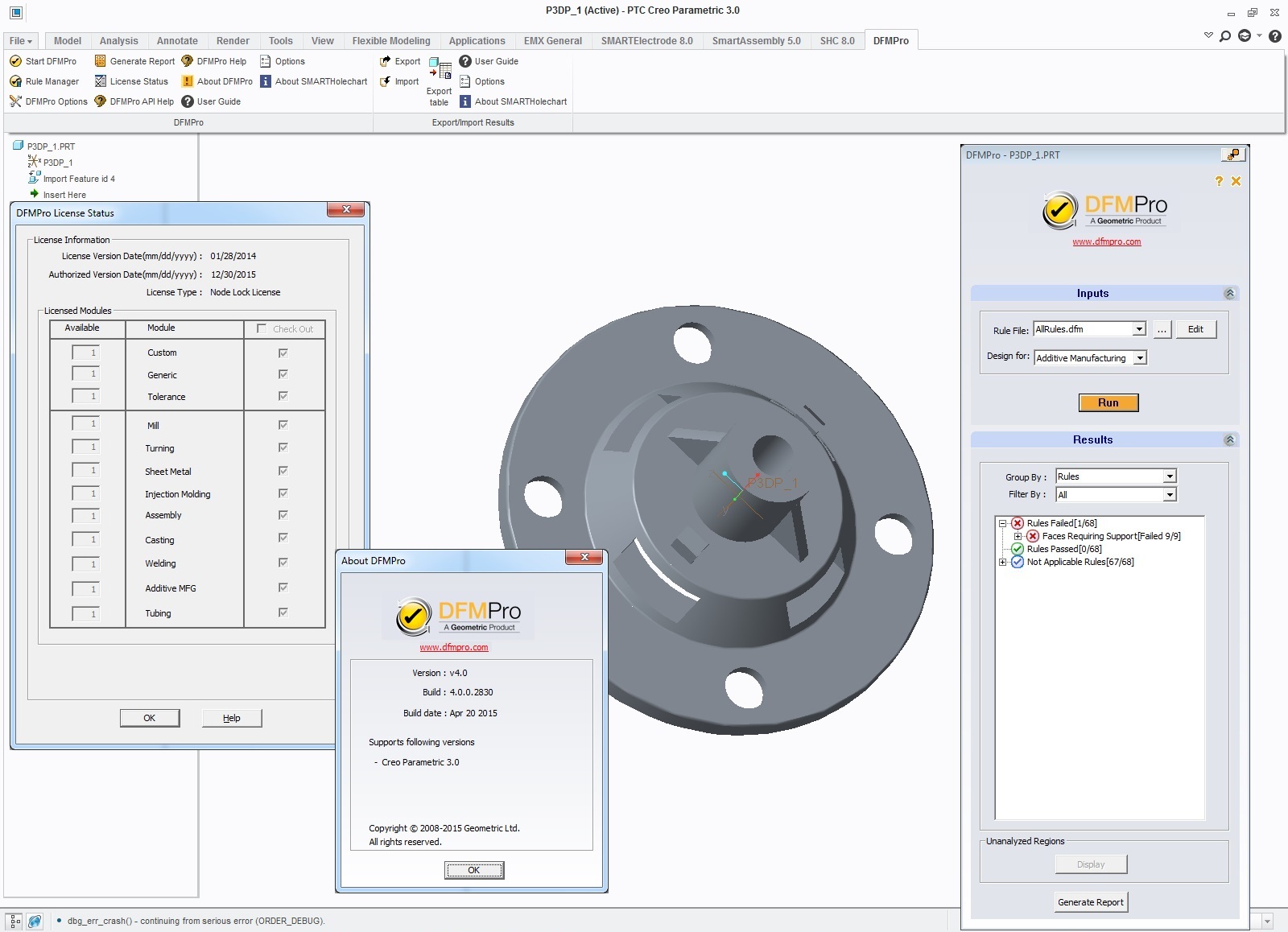Open the User Guide in DFMPro group
This screenshot has height=932, width=1288.
(211, 101)
